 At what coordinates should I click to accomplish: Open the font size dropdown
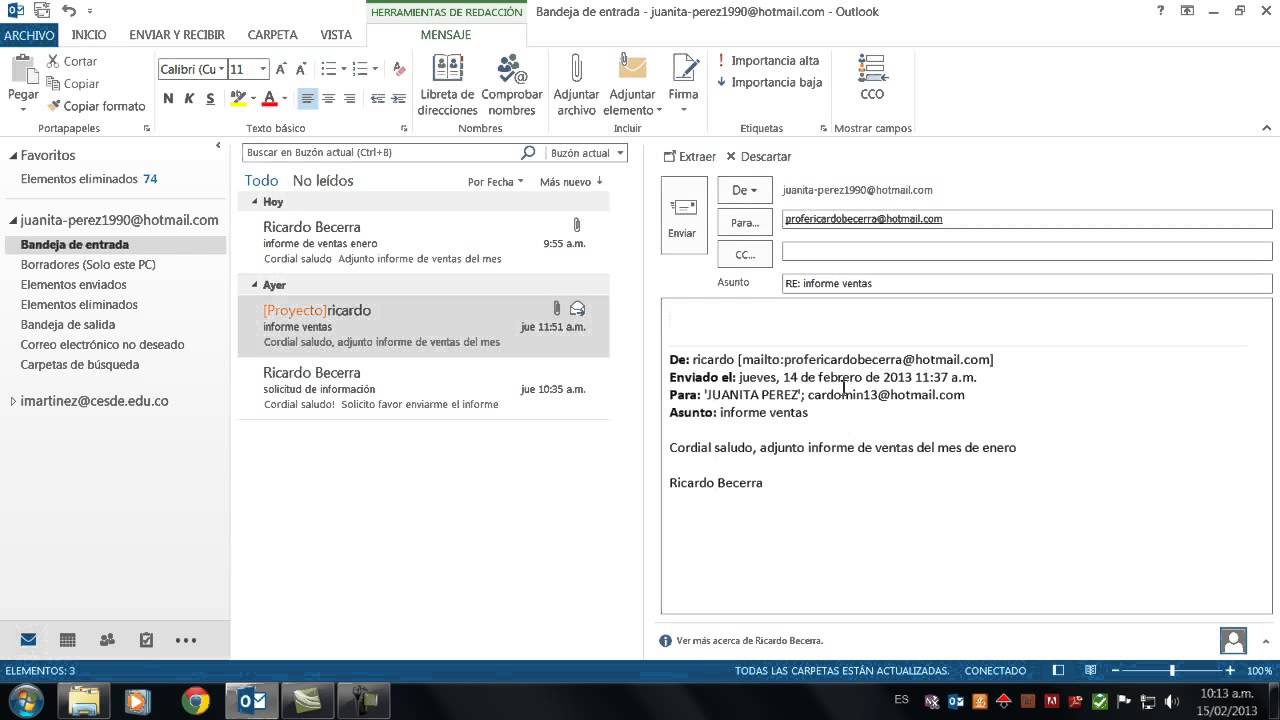click(263, 69)
